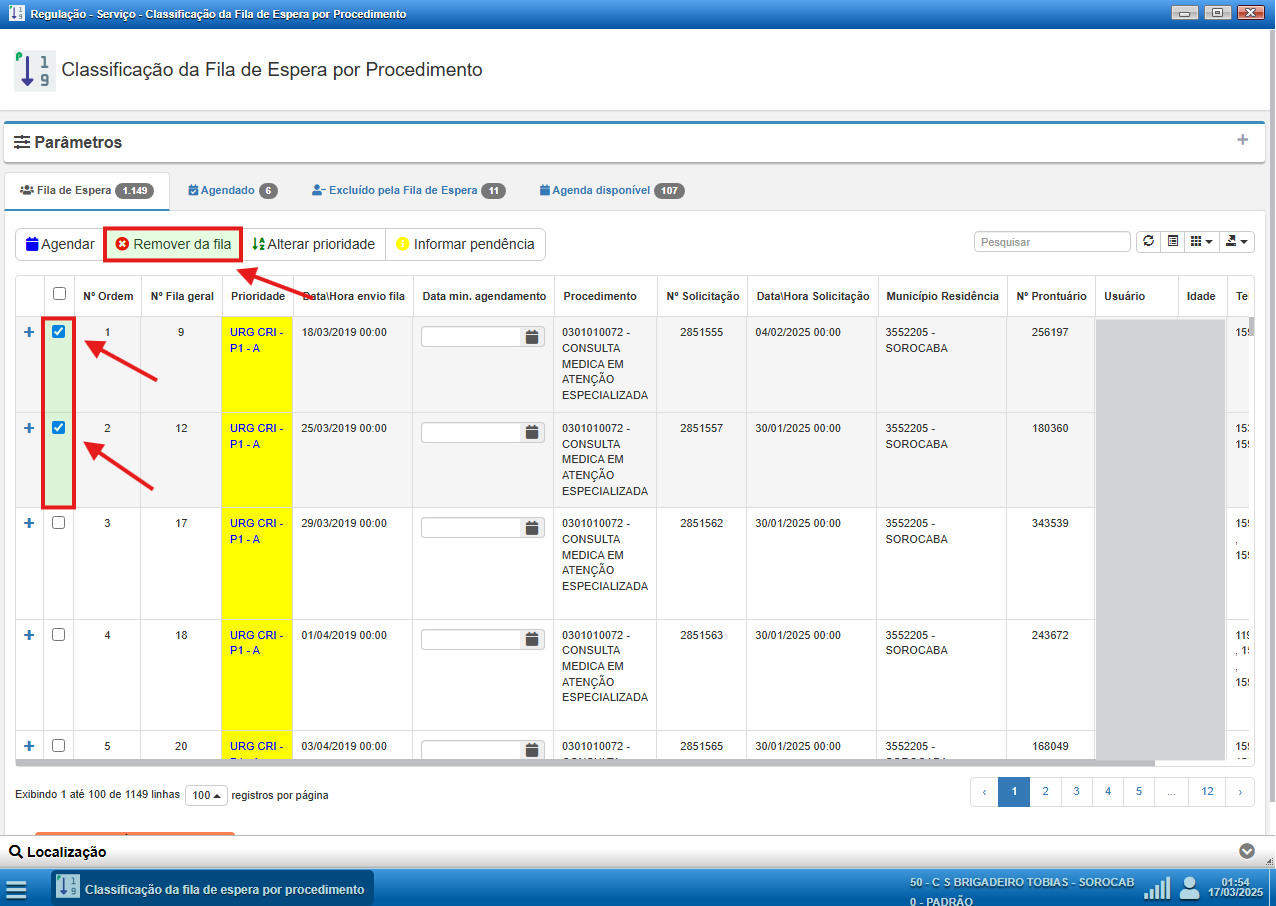Click the user profile icon in status bar
The width and height of the screenshot is (1276, 906).
1189,888
